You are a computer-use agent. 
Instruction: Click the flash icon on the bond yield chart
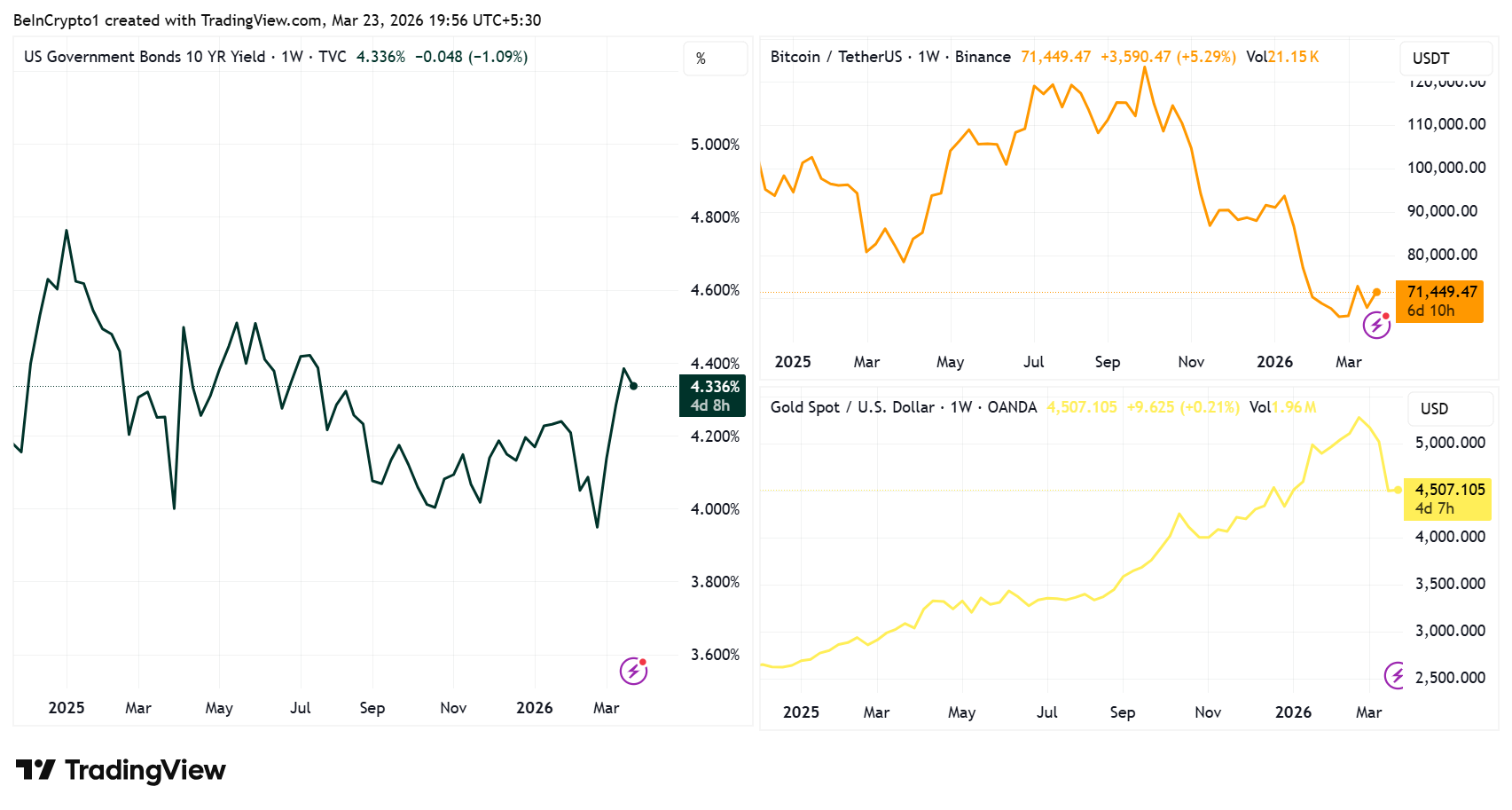(x=633, y=672)
